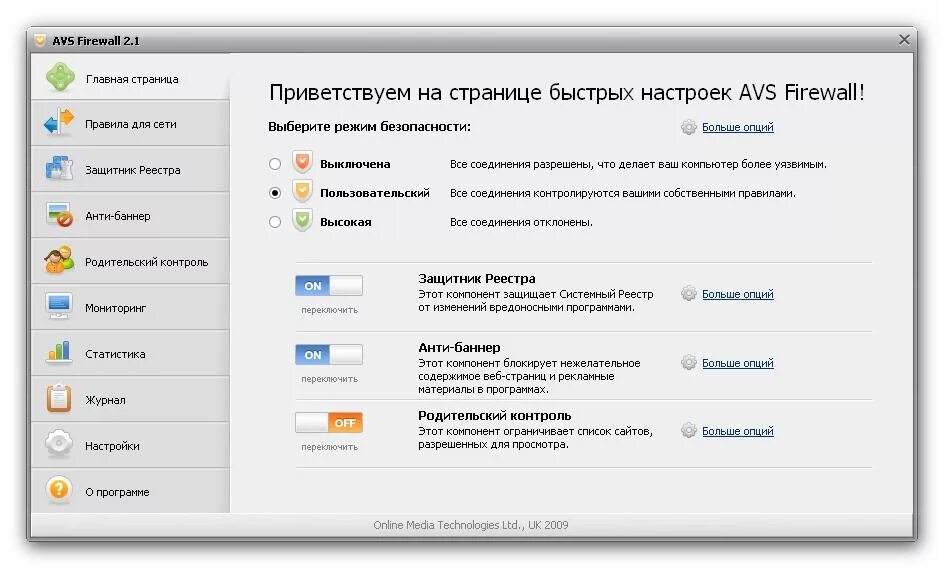Click the Статистика bar chart icon

coord(59,352)
